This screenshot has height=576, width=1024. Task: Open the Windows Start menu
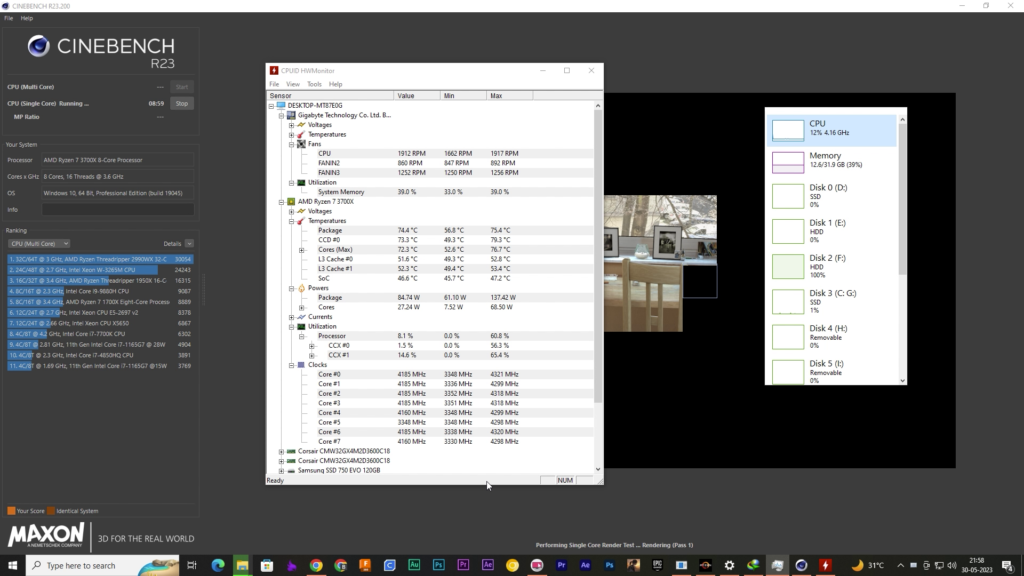(12, 566)
